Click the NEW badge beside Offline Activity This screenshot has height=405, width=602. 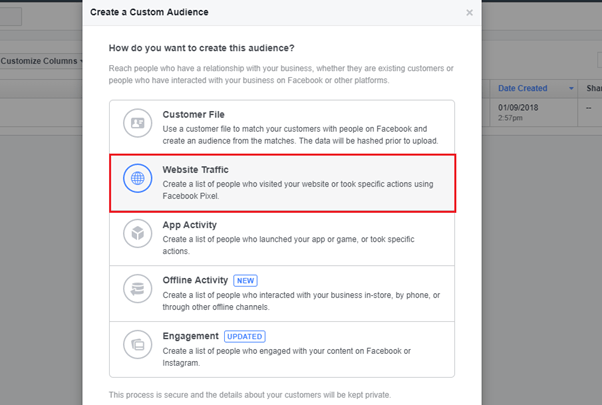(245, 281)
